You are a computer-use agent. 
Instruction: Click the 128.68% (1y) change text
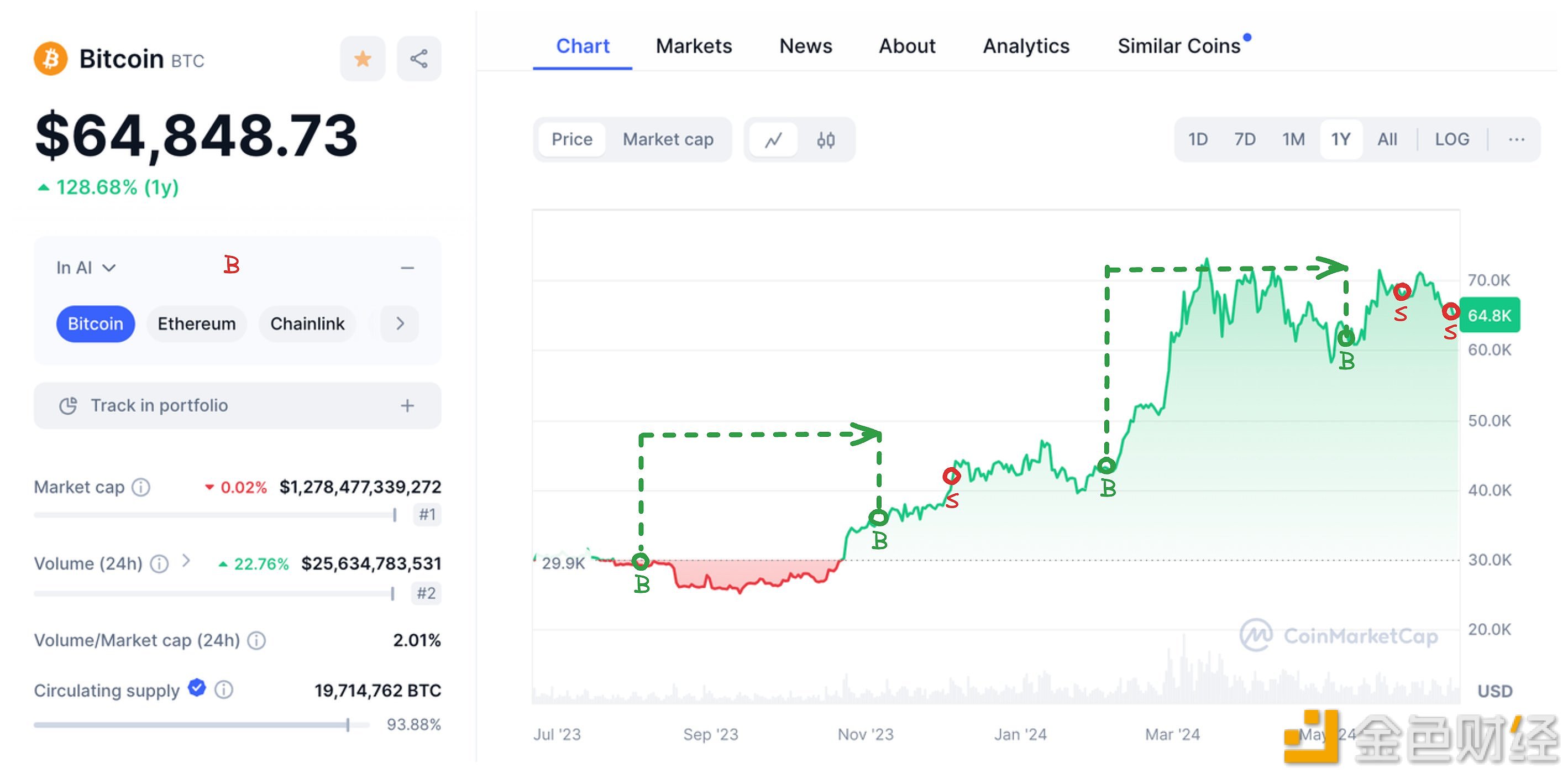[x=108, y=187]
